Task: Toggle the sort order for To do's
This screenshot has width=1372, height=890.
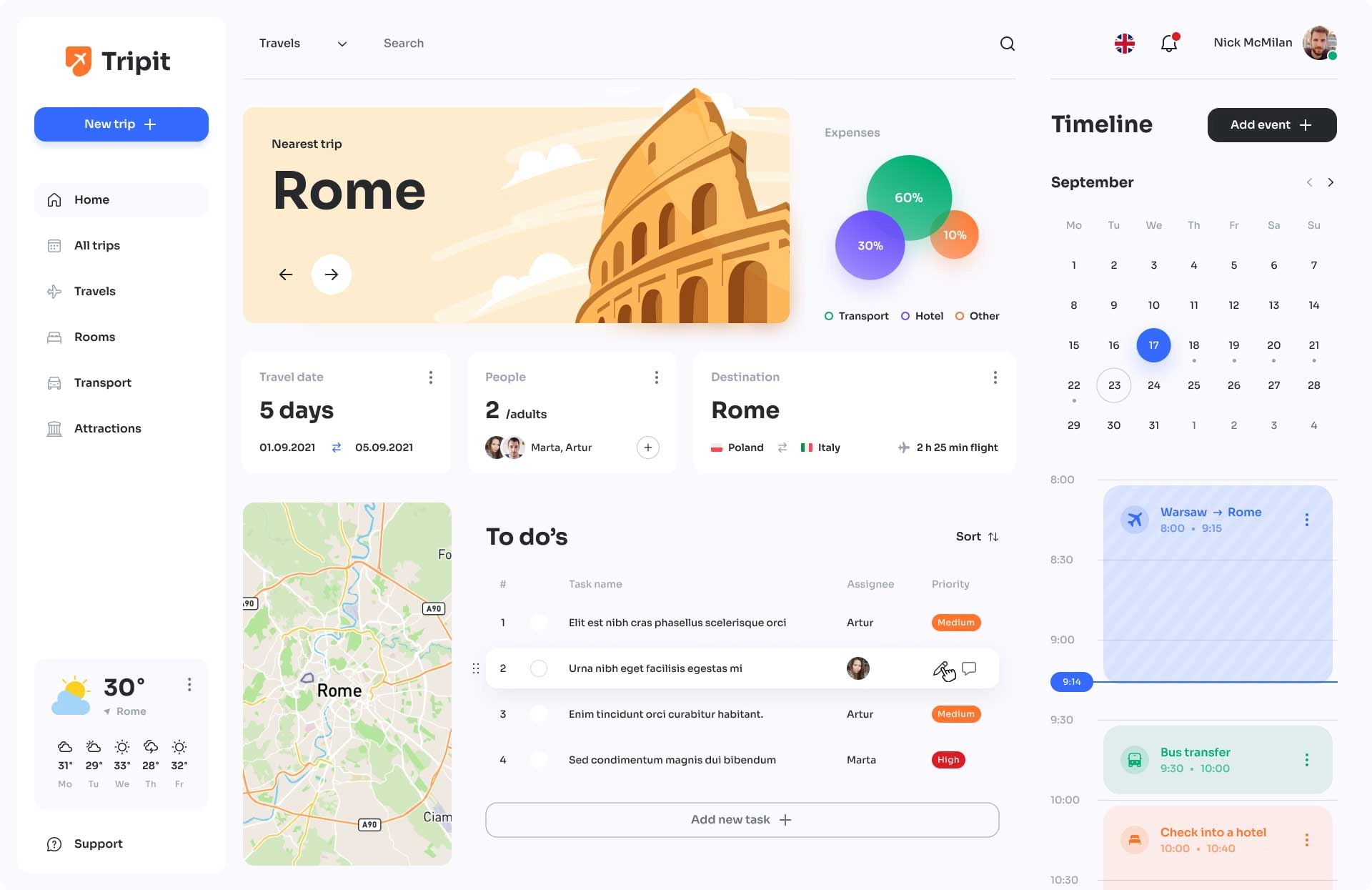Action: click(x=993, y=537)
